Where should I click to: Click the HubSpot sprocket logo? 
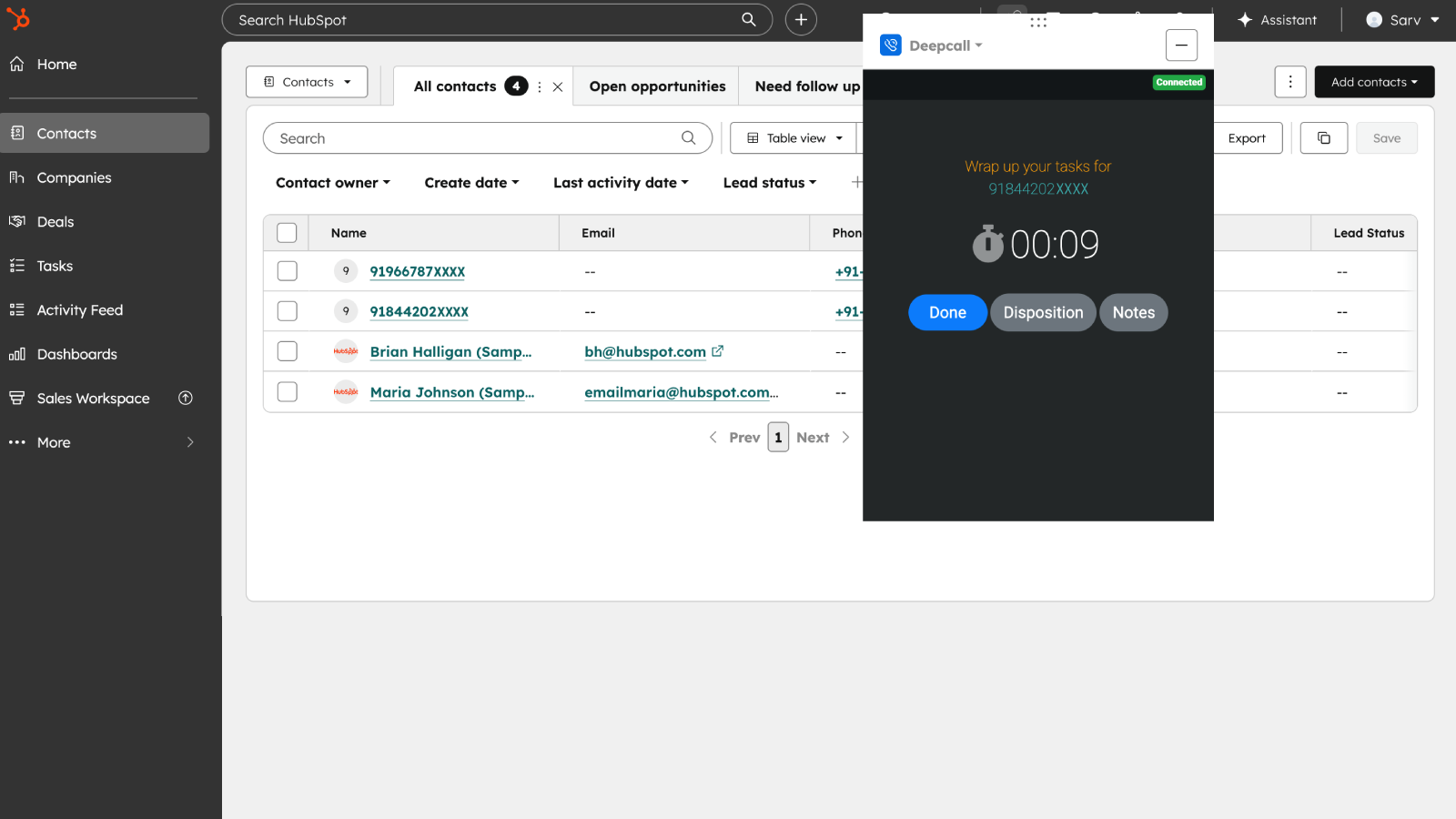(x=18, y=18)
